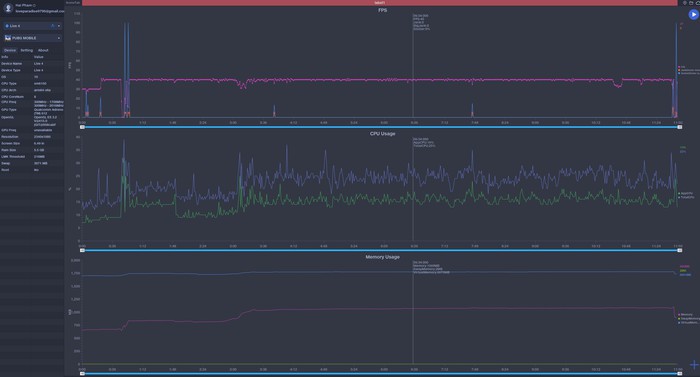Start recording with the blue play button

click(693, 14)
